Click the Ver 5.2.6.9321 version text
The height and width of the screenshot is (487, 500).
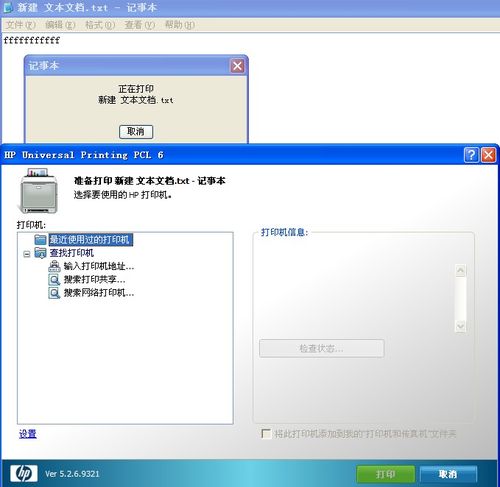coord(72,474)
